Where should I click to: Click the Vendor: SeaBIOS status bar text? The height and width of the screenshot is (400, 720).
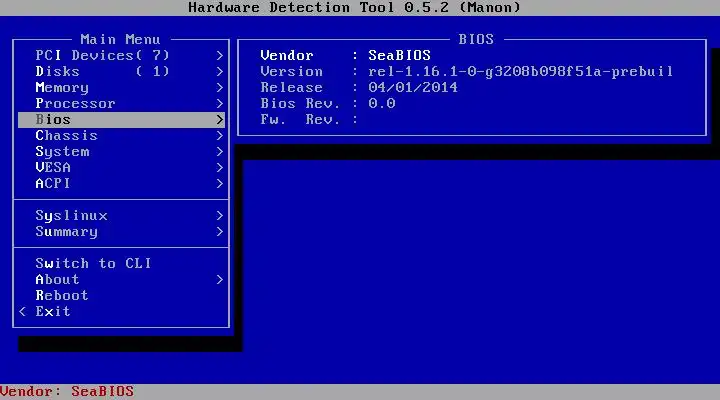[x=67, y=392]
